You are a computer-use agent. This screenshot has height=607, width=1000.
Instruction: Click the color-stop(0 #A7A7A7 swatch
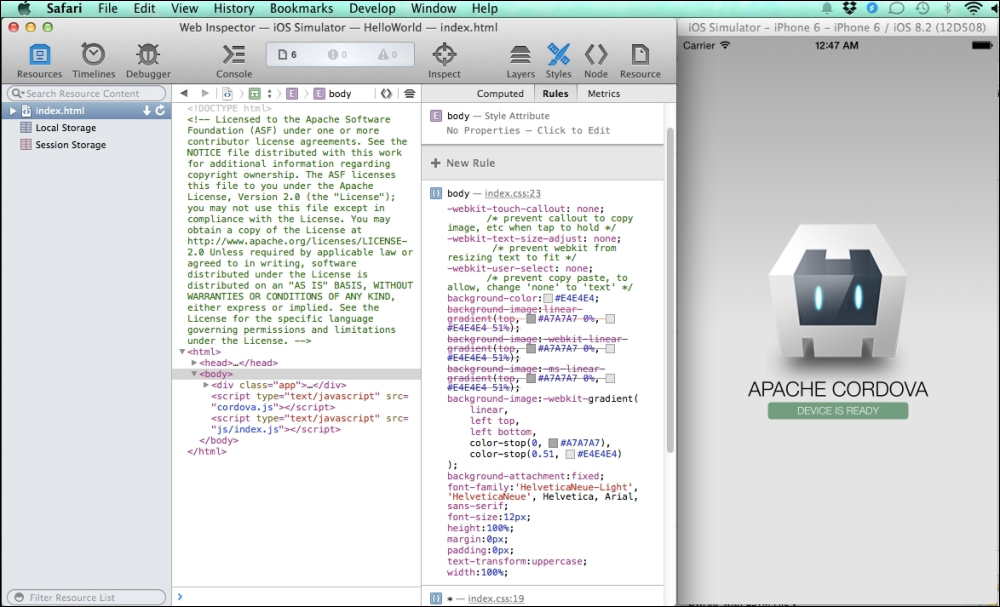click(x=553, y=443)
